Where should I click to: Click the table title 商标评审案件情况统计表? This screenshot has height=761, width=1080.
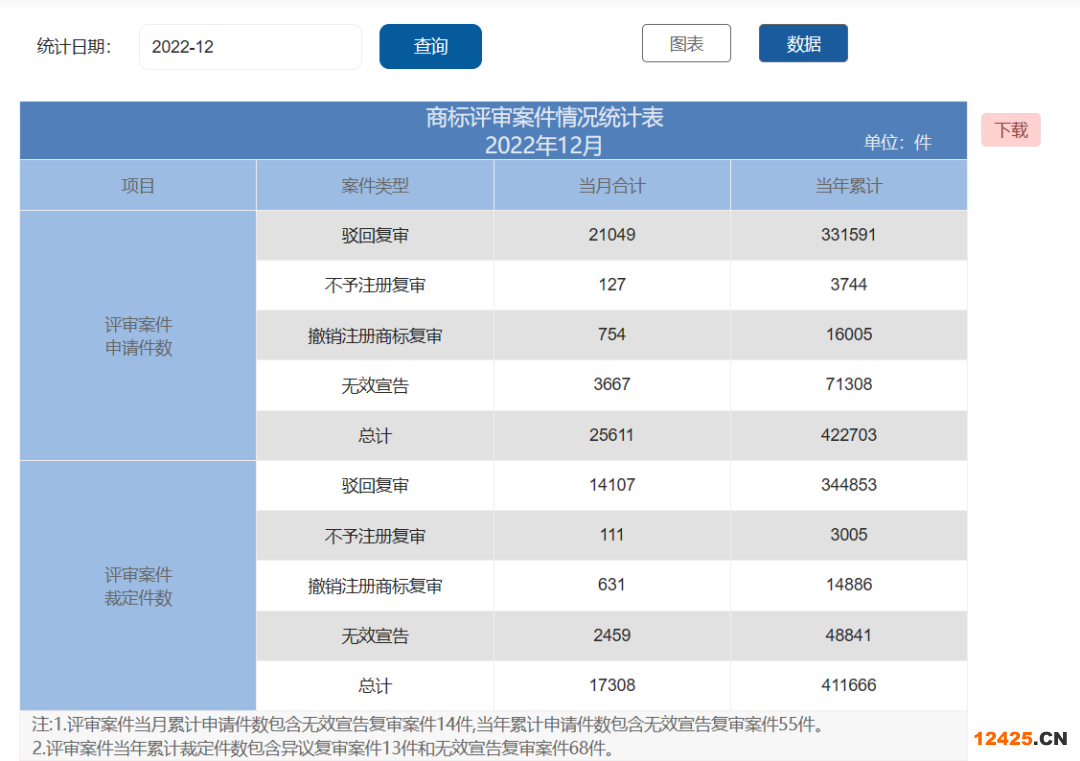[544, 118]
